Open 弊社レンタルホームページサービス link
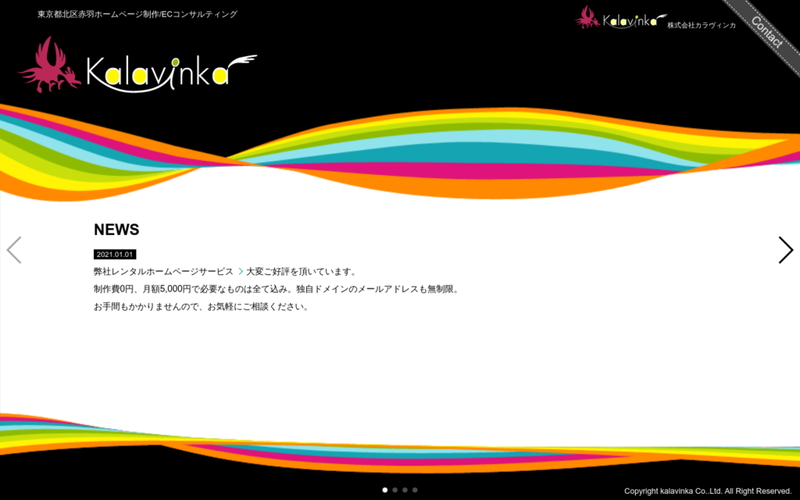This screenshot has height=500, width=800. click(x=164, y=271)
